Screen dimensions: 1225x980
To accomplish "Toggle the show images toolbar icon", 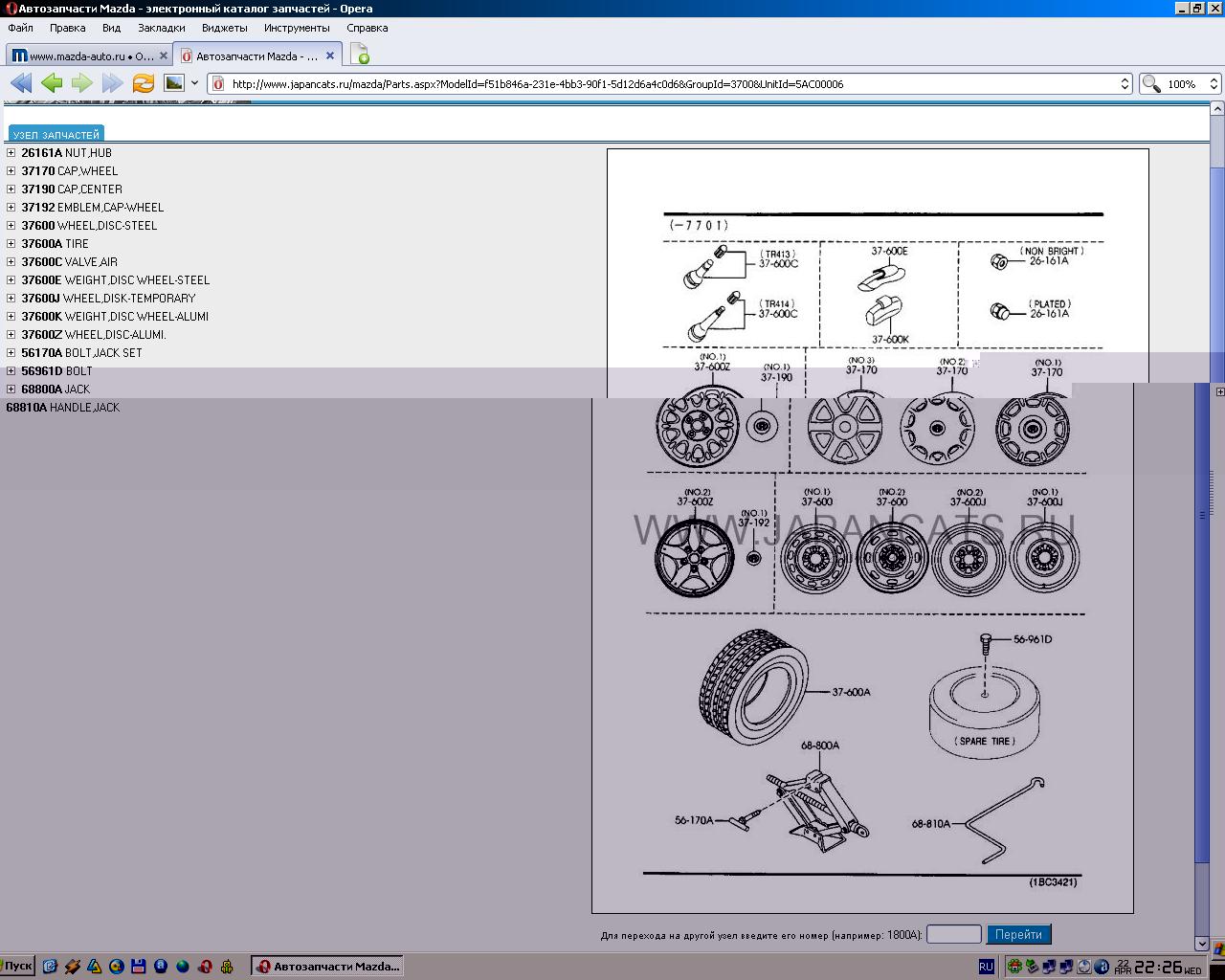I will (x=173, y=83).
